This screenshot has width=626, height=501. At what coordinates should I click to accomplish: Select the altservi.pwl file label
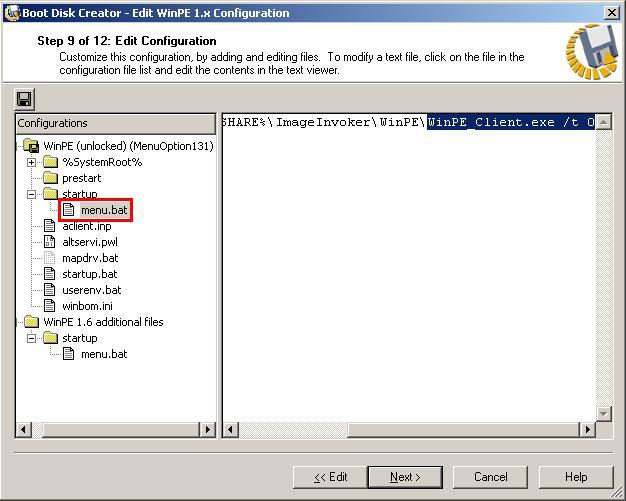tap(90, 242)
